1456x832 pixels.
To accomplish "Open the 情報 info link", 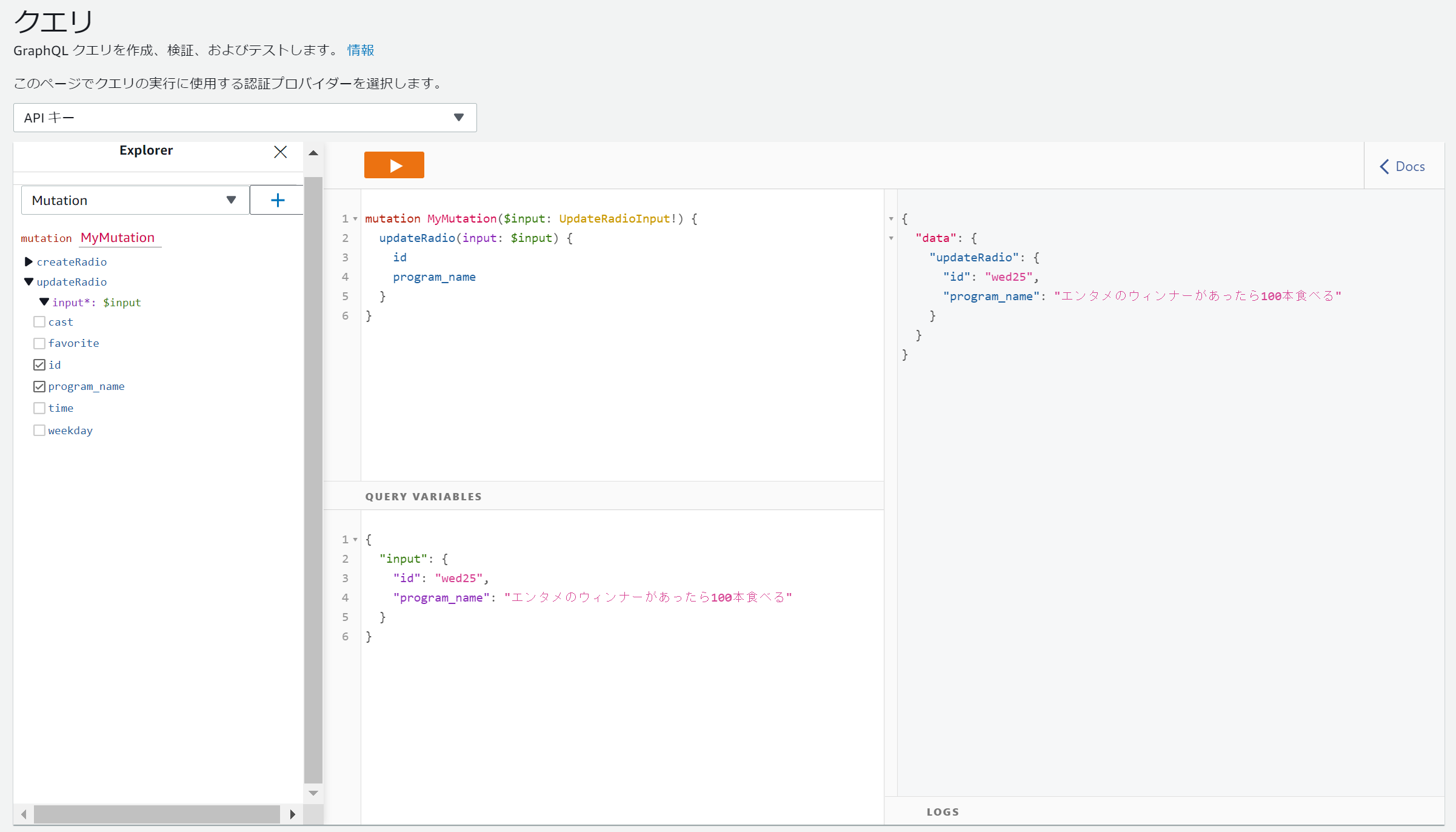I will pyautogui.click(x=360, y=50).
